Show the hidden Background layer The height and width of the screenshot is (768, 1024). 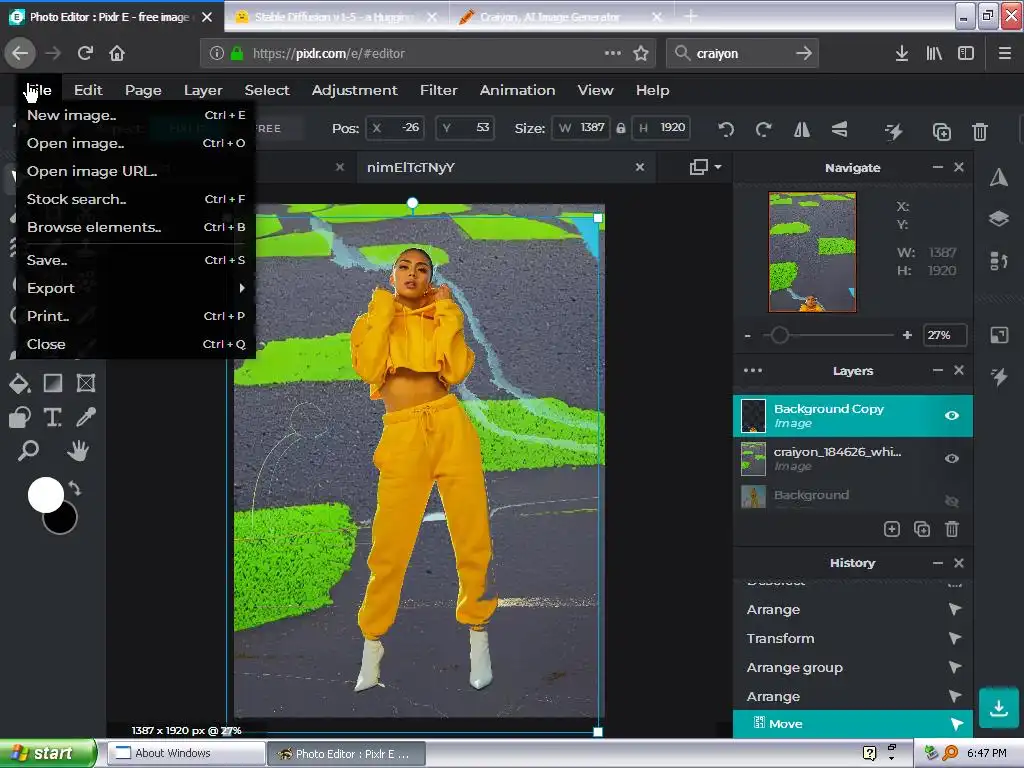951,500
